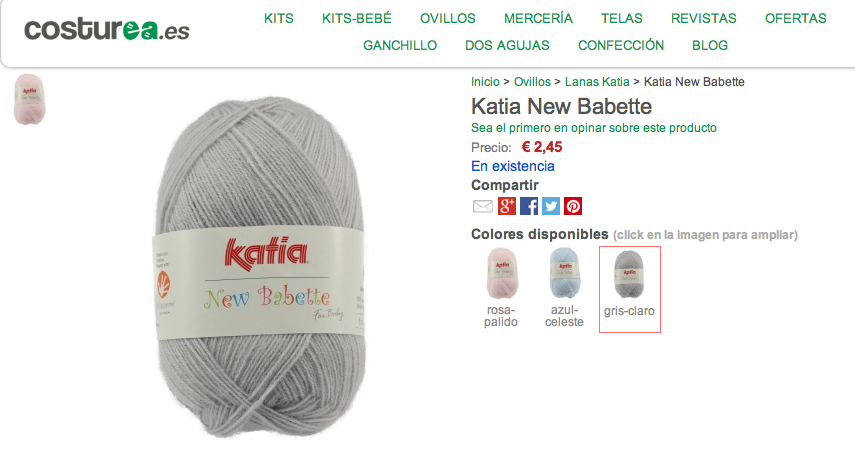Choose the azul-celeste yarn color
This screenshot has height=461, width=855.
tap(564, 288)
